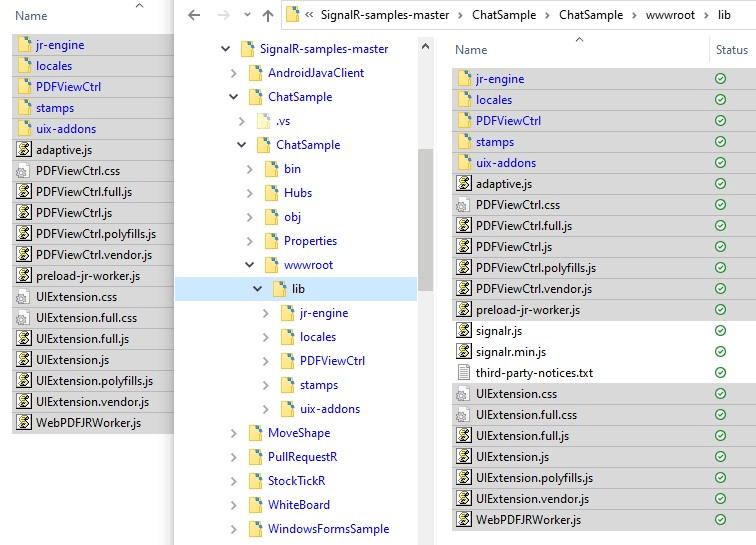
Task: Select the signalr.js file icon
Action: [464, 330]
